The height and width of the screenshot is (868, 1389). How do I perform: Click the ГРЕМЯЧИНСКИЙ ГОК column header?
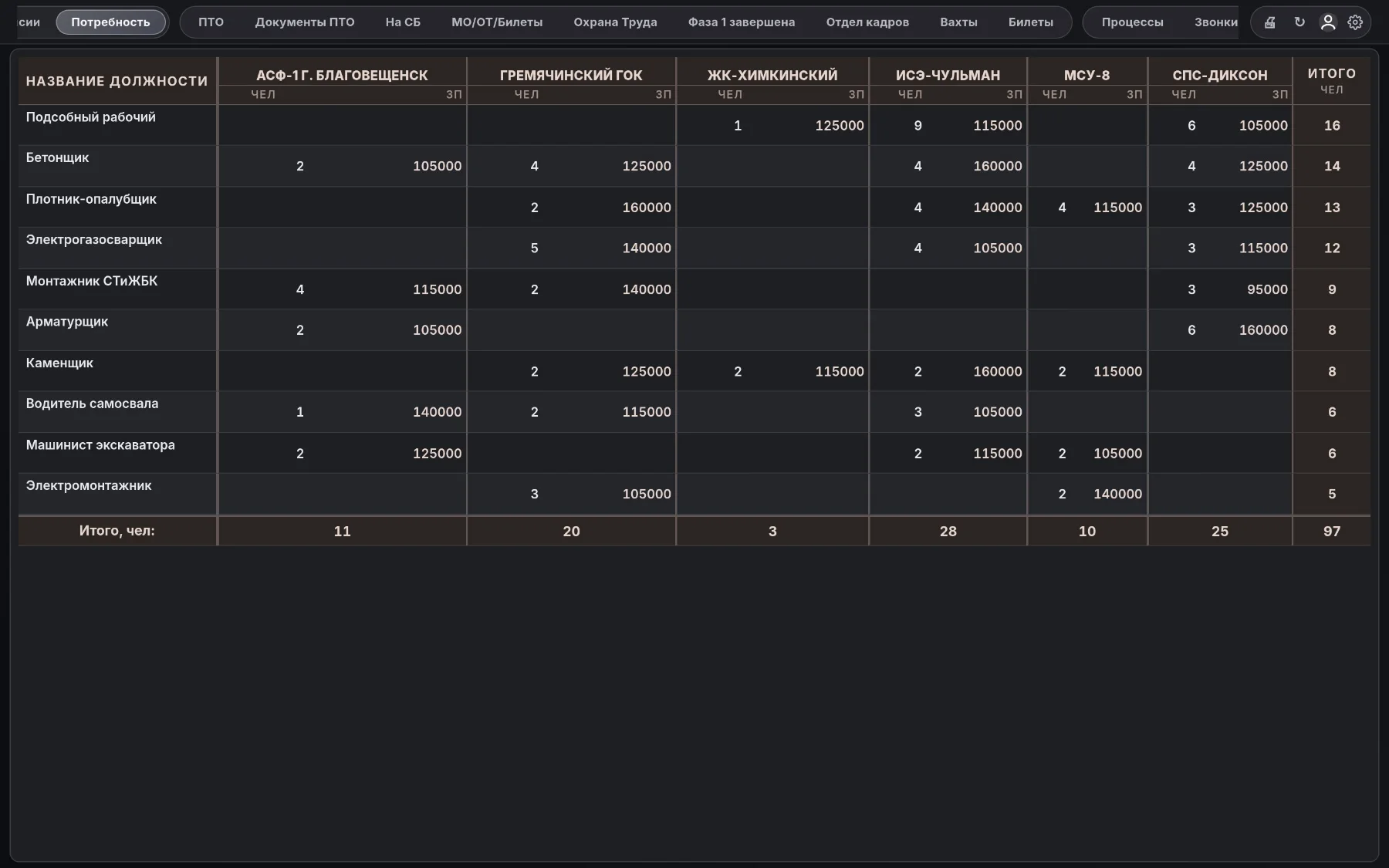click(571, 75)
